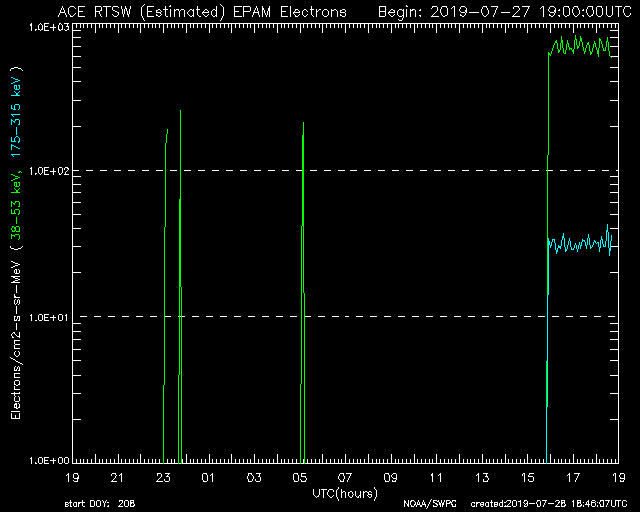Click the NOAA/SWPC credit label
Image resolution: width=640 pixels, height=512 pixels.
pyautogui.click(x=427, y=503)
